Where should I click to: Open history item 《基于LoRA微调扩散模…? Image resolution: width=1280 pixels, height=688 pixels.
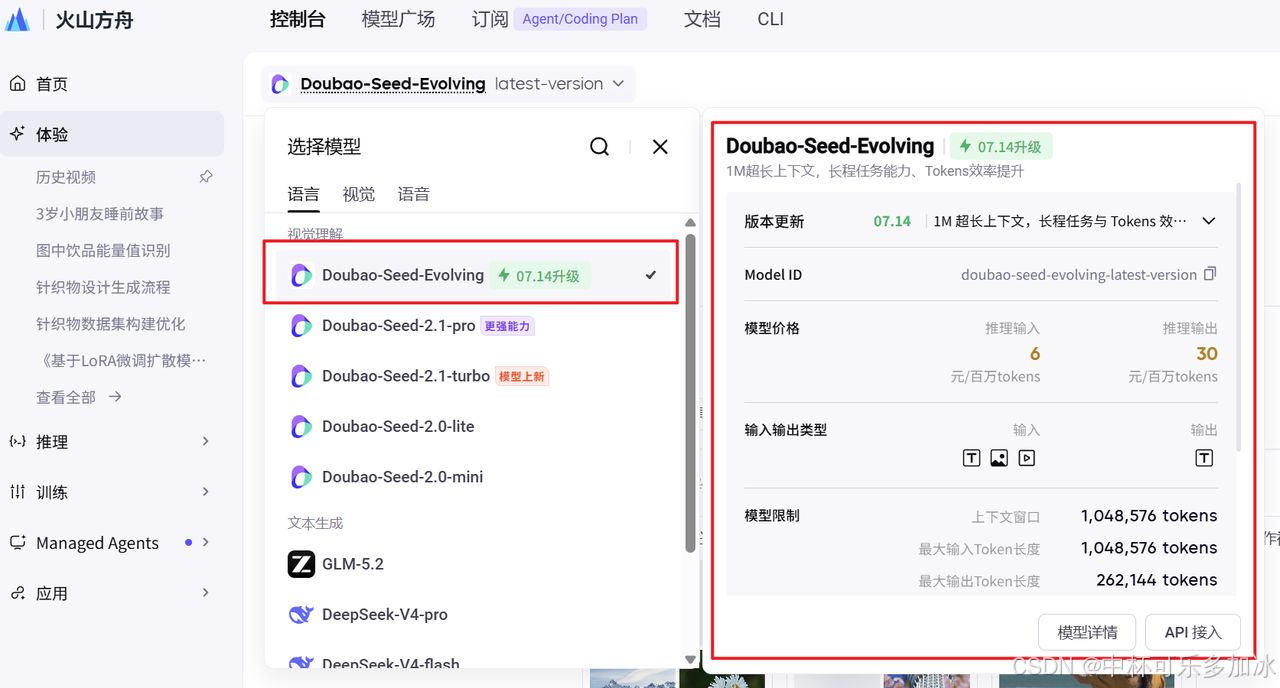121,360
